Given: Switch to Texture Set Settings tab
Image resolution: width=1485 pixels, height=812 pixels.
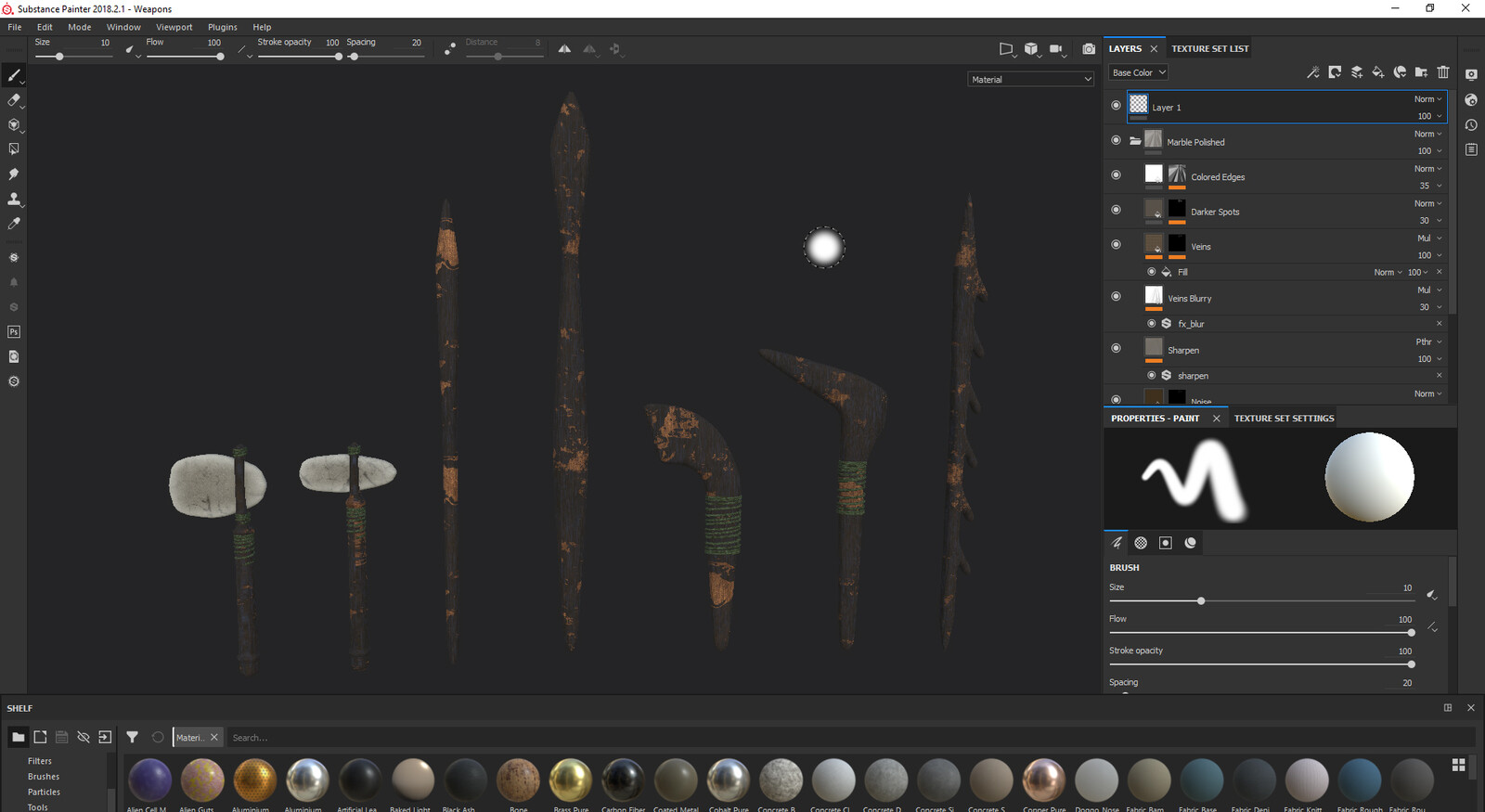Looking at the screenshot, I should (1285, 419).
